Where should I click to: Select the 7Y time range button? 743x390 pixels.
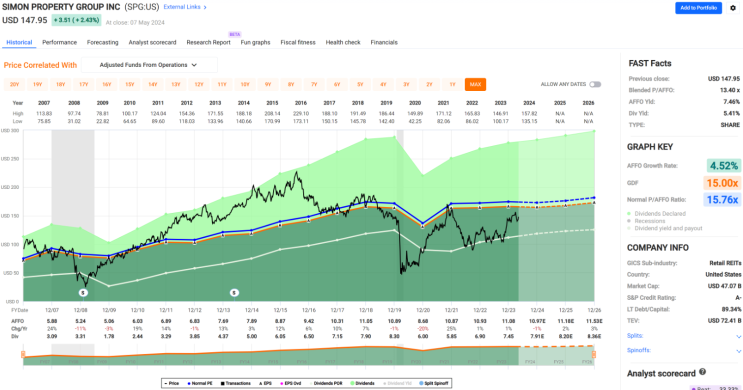(314, 84)
